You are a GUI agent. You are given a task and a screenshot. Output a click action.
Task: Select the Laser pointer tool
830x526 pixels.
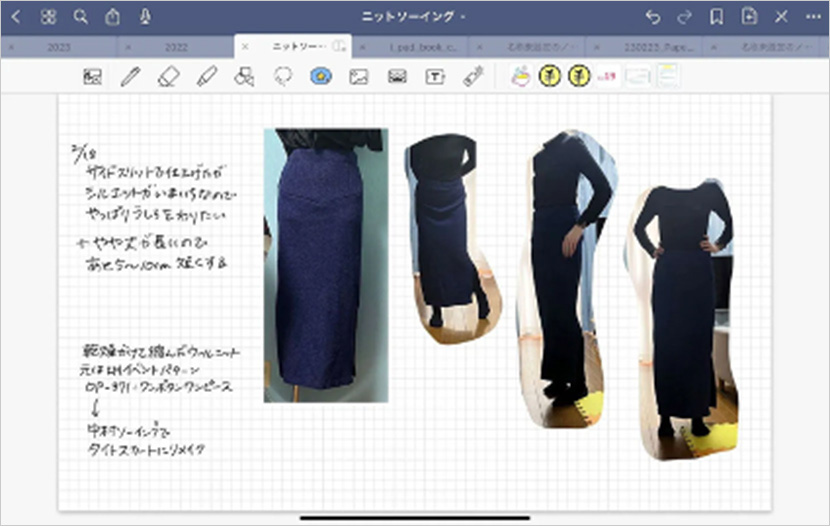pos(474,77)
